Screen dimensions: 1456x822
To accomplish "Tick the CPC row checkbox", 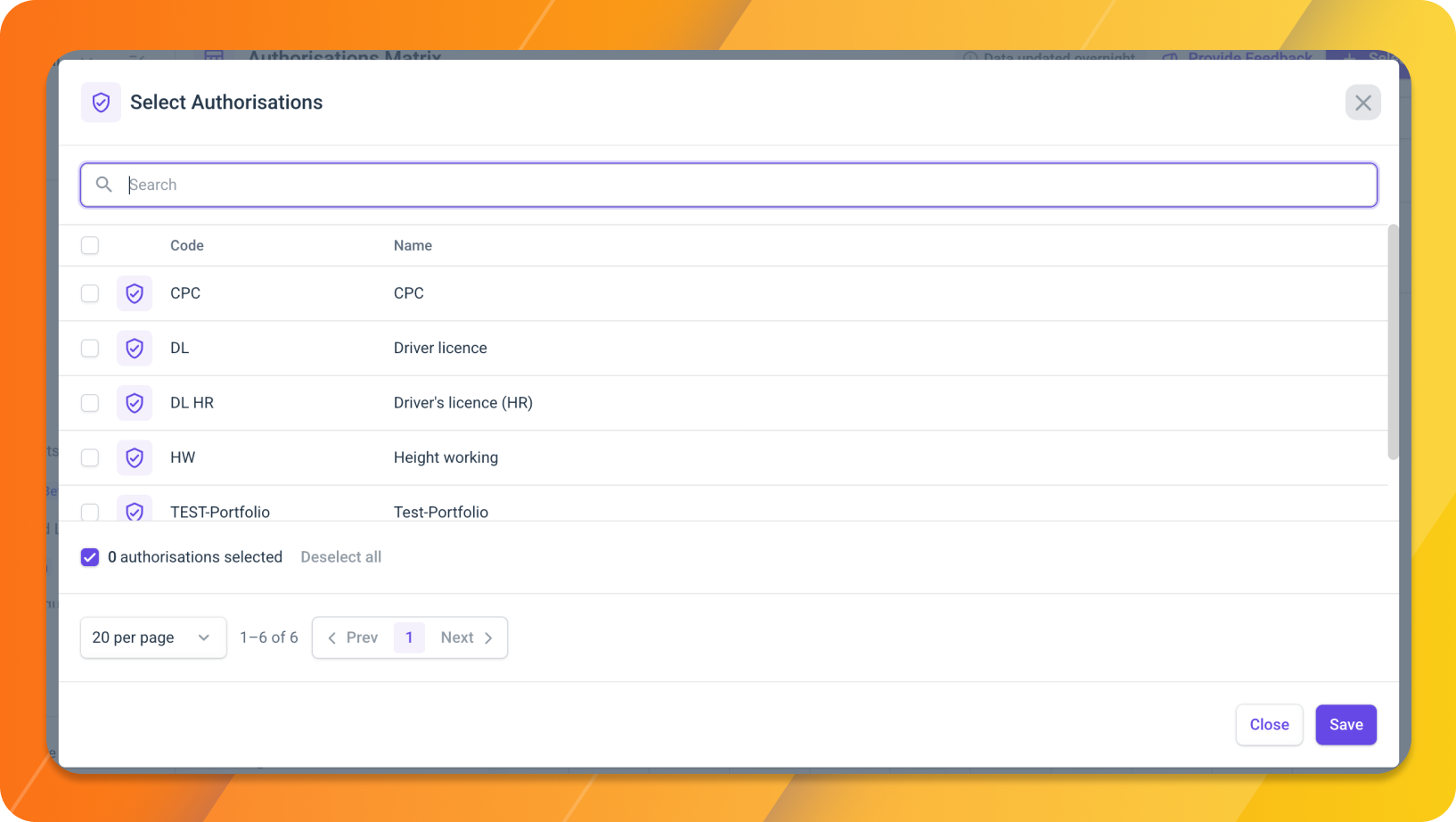I will (90, 293).
